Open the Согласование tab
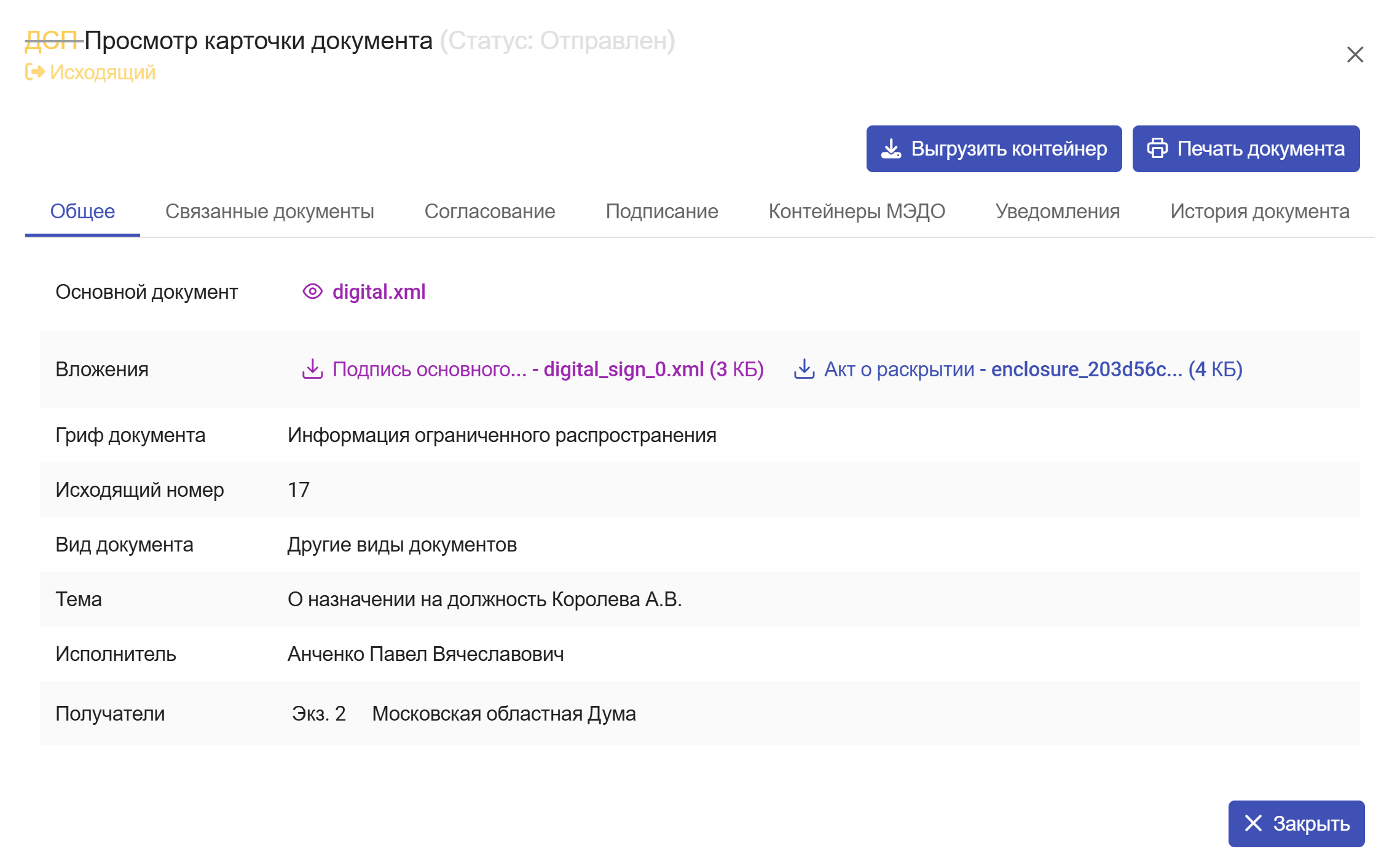Screen dimensions: 1400x862 coord(489,212)
